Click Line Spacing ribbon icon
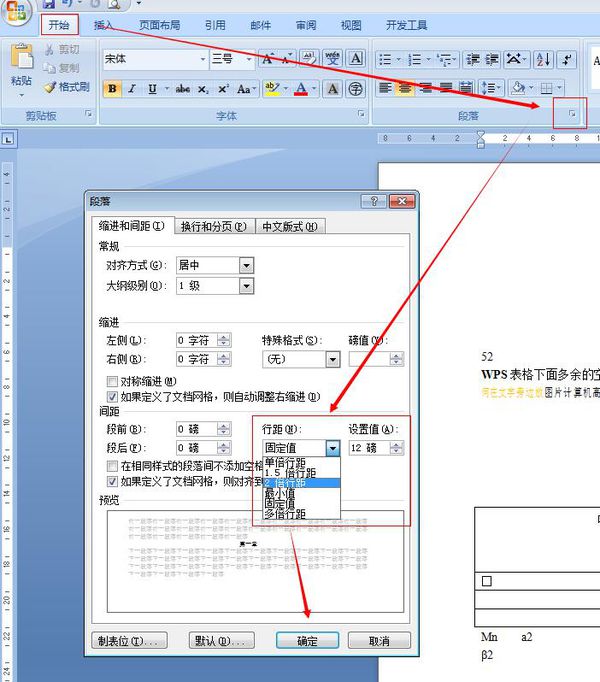Image resolution: width=600 pixels, height=682 pixels. point(491,88)
